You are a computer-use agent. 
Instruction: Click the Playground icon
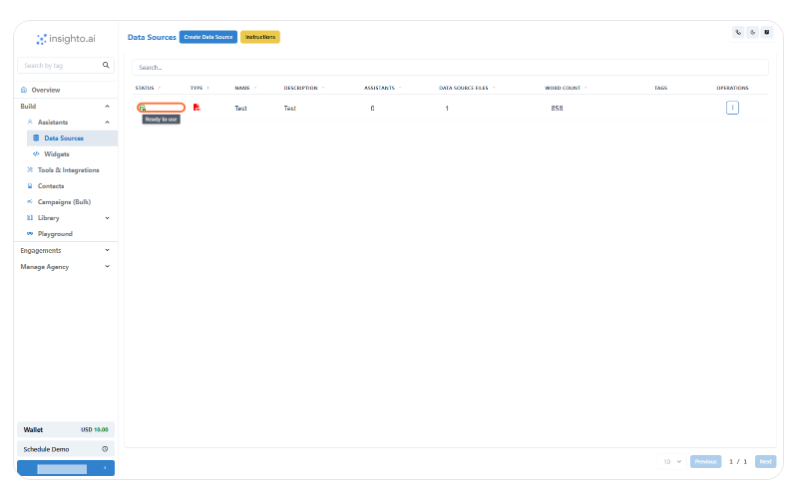pos(30,233)
